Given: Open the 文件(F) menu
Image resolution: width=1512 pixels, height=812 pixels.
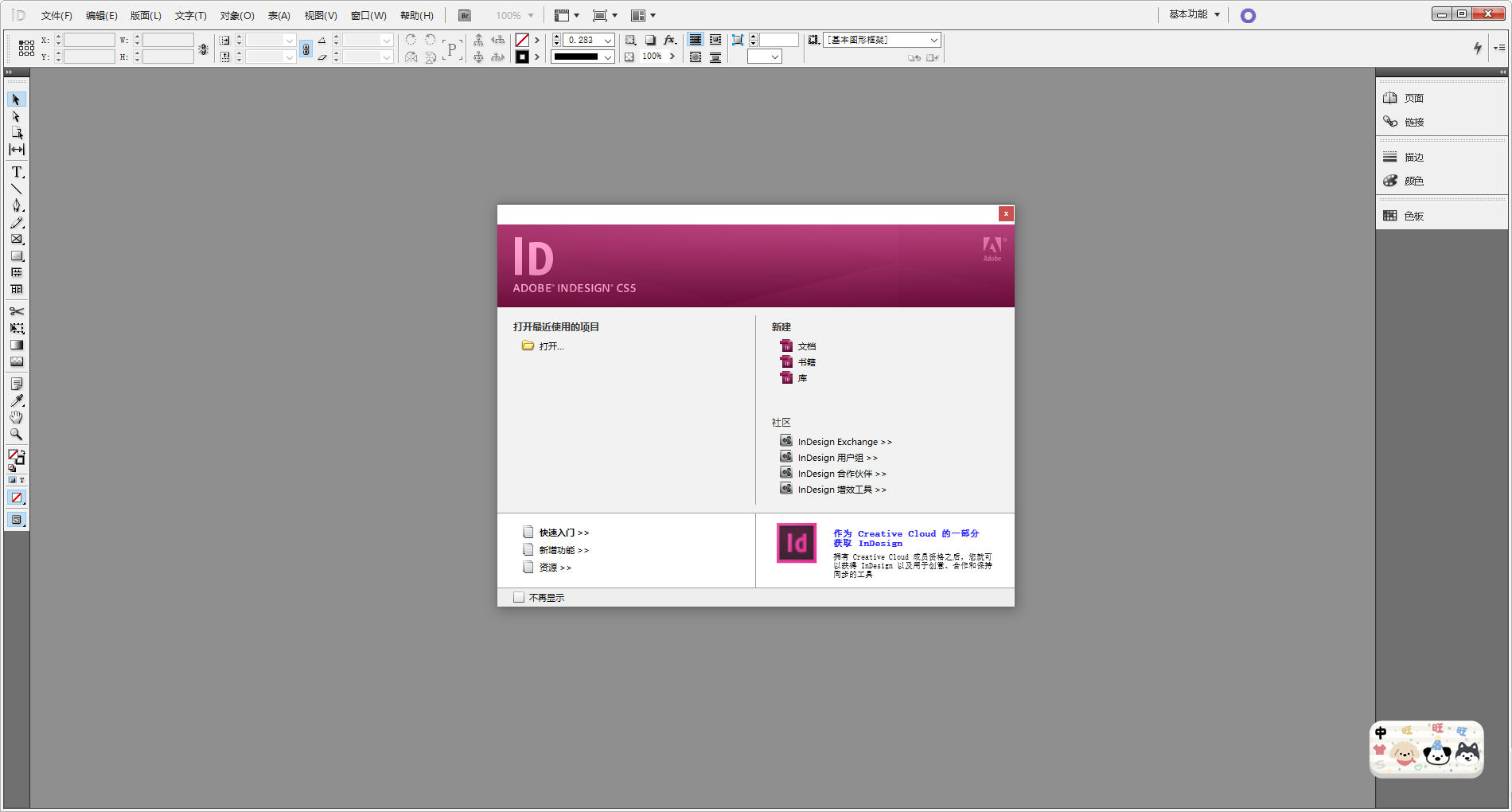Looking at the screenshot, I should tap(57, 15).
